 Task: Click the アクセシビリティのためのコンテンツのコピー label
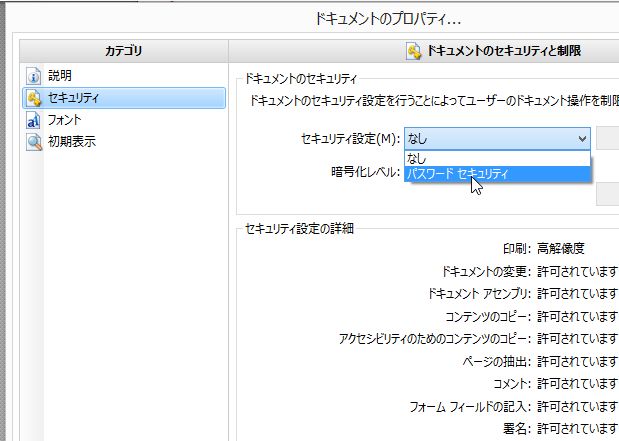pos(435,339)
